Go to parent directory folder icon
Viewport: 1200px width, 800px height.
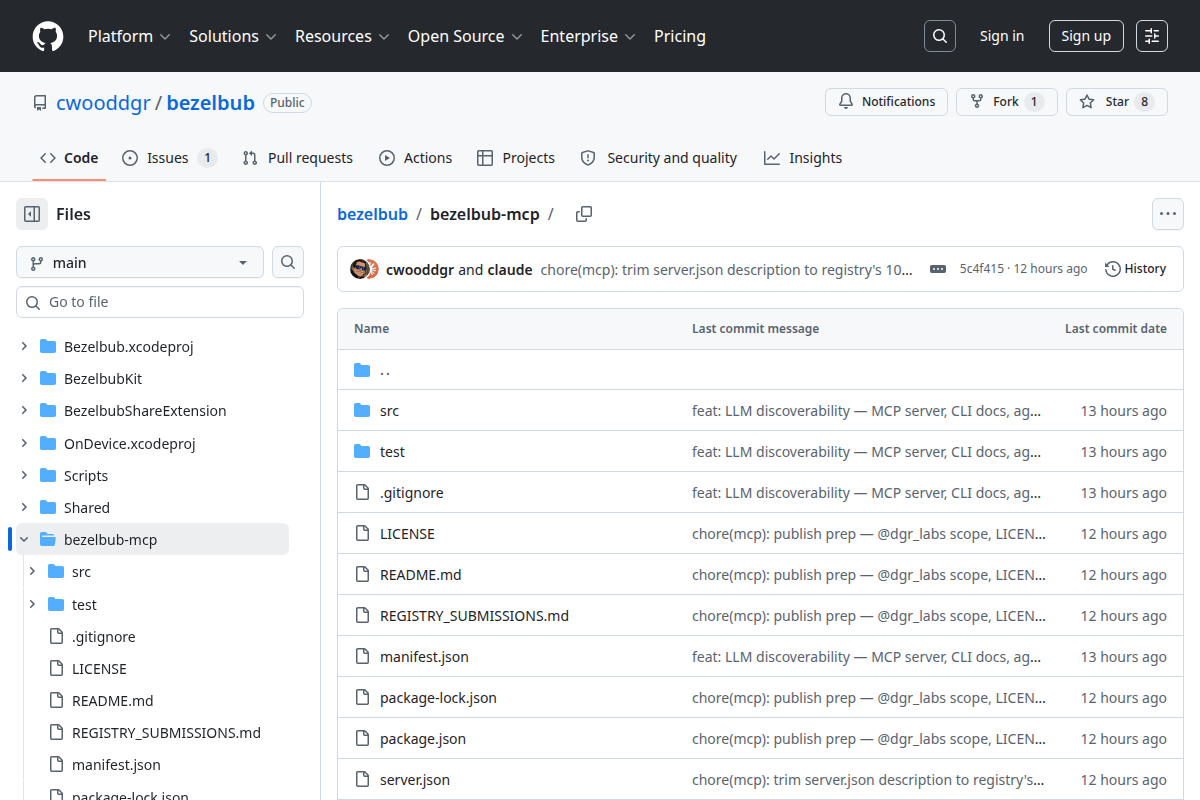(x=362, y=370)
